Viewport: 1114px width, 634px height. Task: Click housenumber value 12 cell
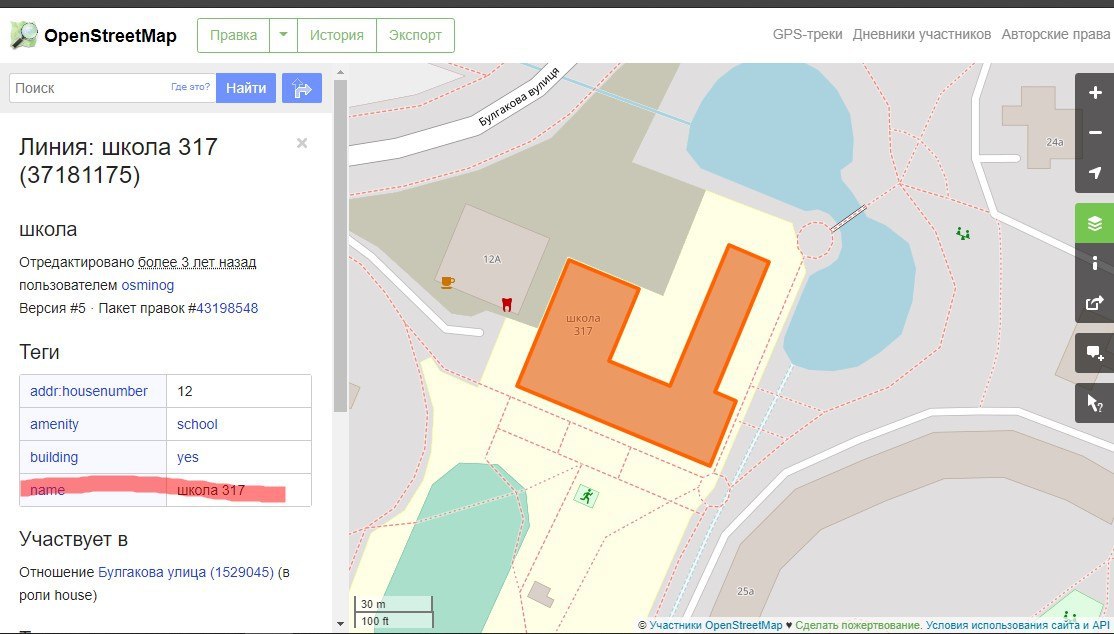239,391
